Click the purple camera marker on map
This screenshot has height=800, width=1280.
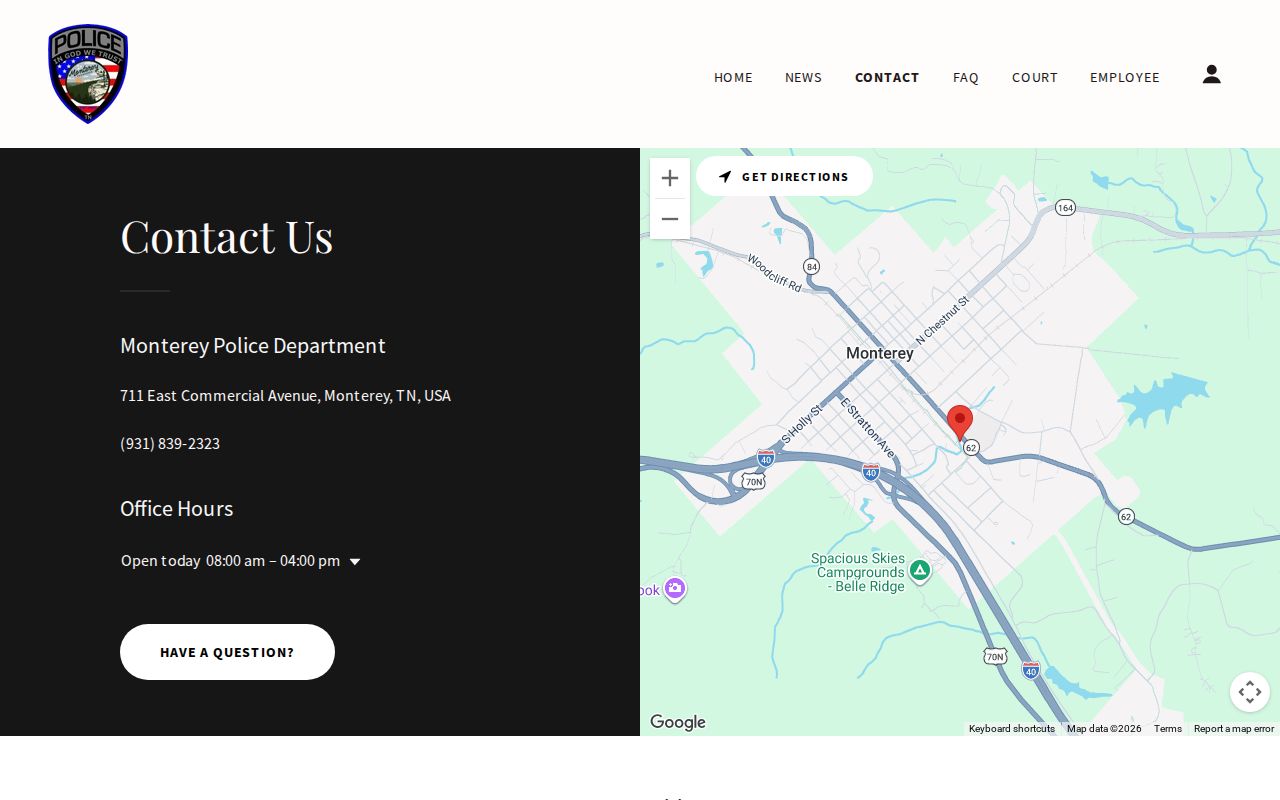pos(675,589)
